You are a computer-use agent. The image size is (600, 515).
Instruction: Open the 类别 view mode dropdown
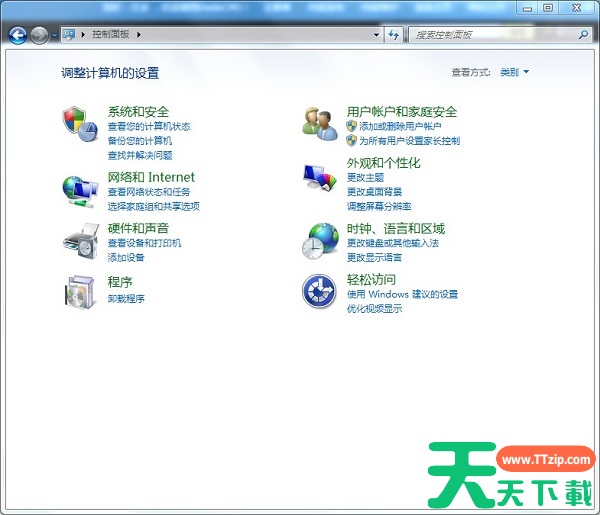pos(515,72)
